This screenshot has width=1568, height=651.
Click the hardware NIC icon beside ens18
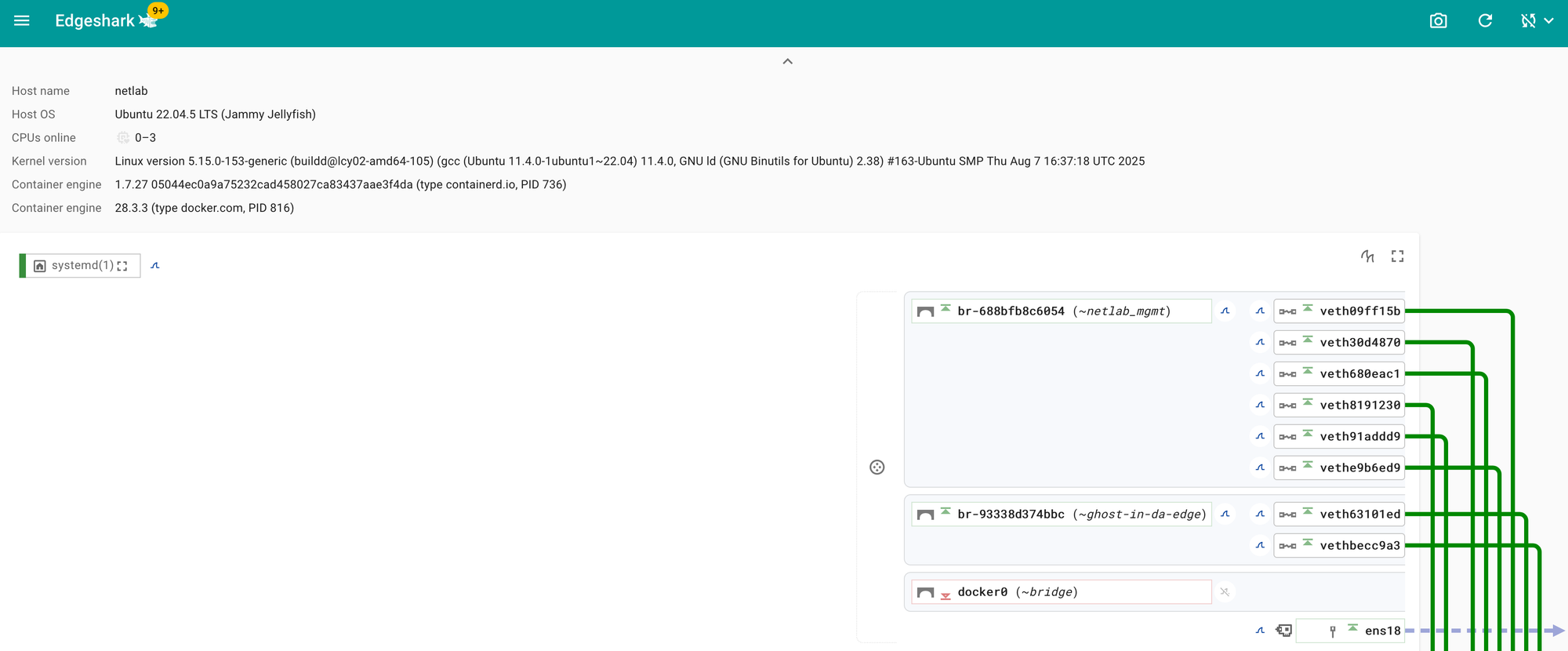1283,631
